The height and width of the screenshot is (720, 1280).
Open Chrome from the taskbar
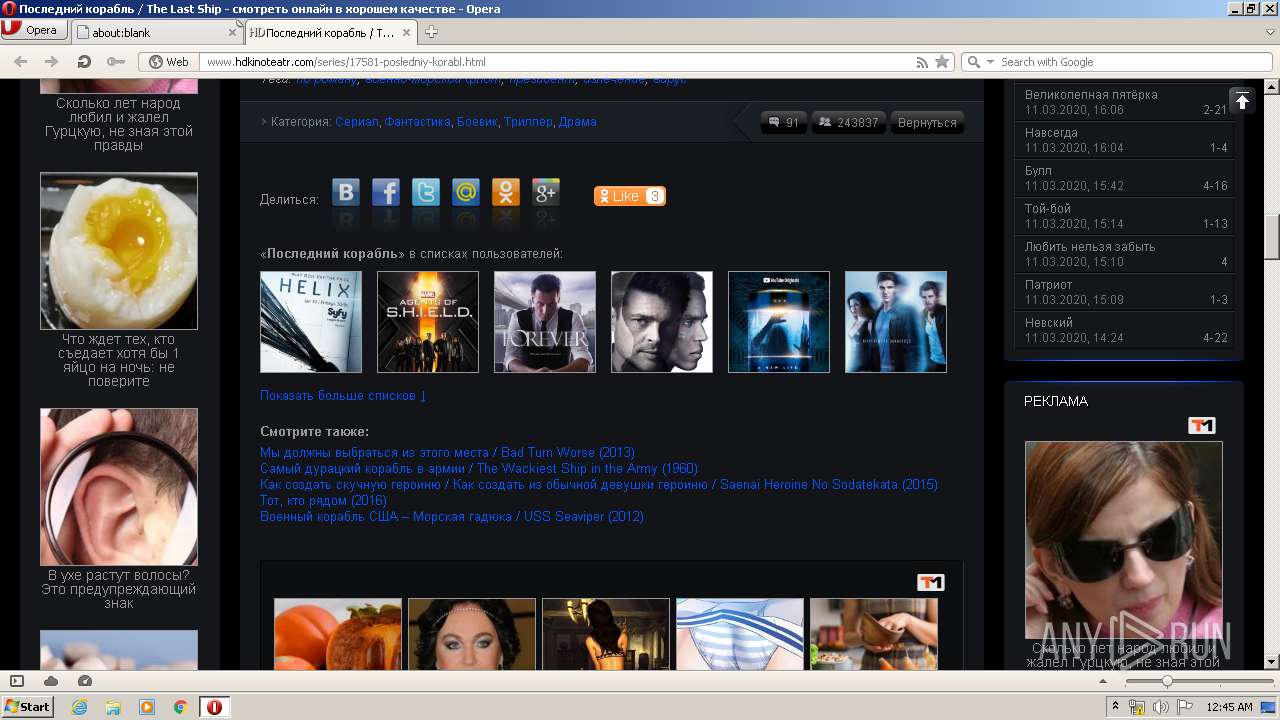[181, 707]
